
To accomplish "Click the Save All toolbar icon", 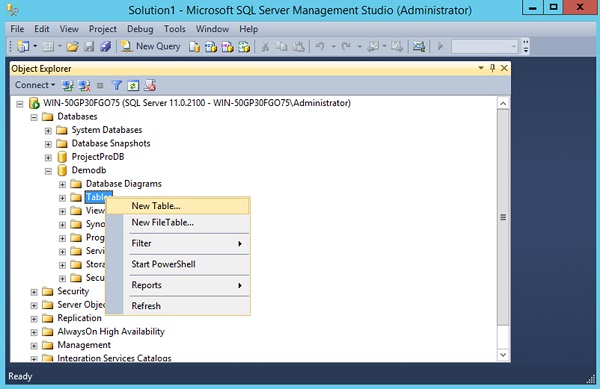I will [x=105, y=47].
